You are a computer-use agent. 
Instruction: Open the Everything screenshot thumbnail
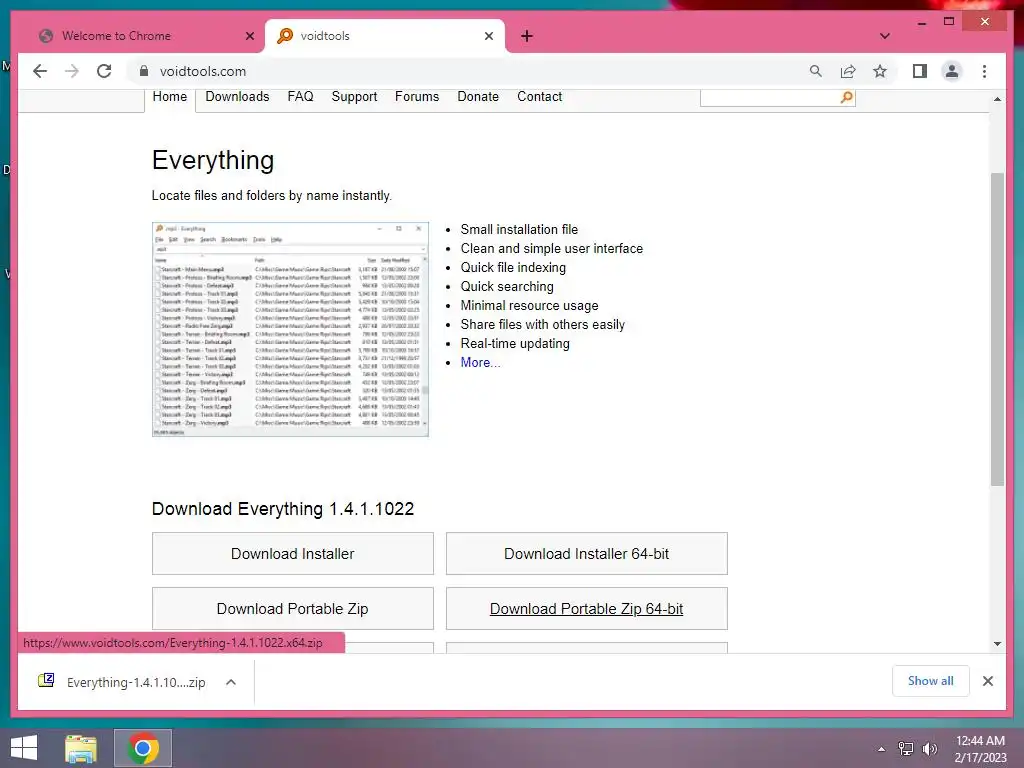coord(291,329)
